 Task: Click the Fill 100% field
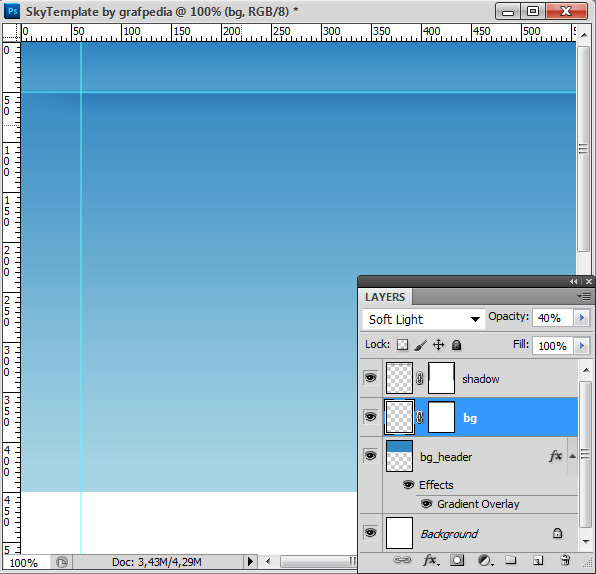click(553, 346)
